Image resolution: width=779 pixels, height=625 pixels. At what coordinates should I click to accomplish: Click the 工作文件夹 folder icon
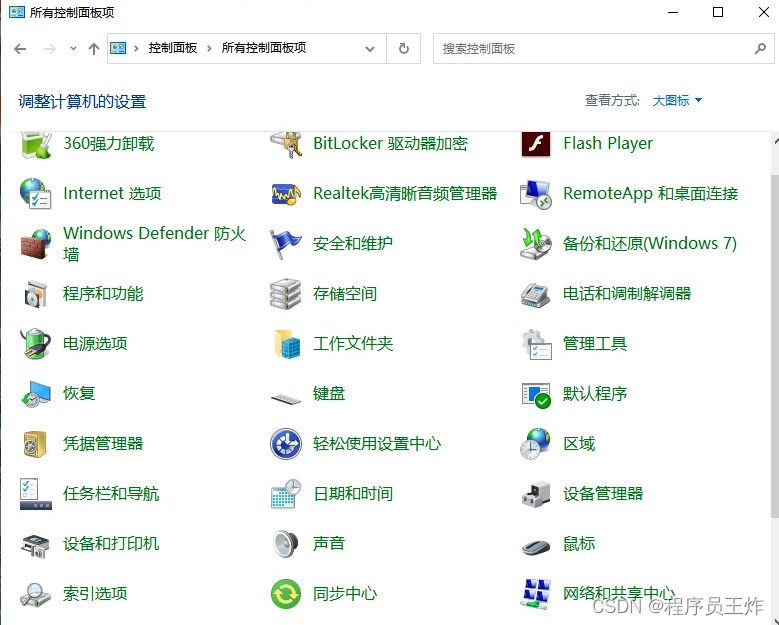(288, 344)
